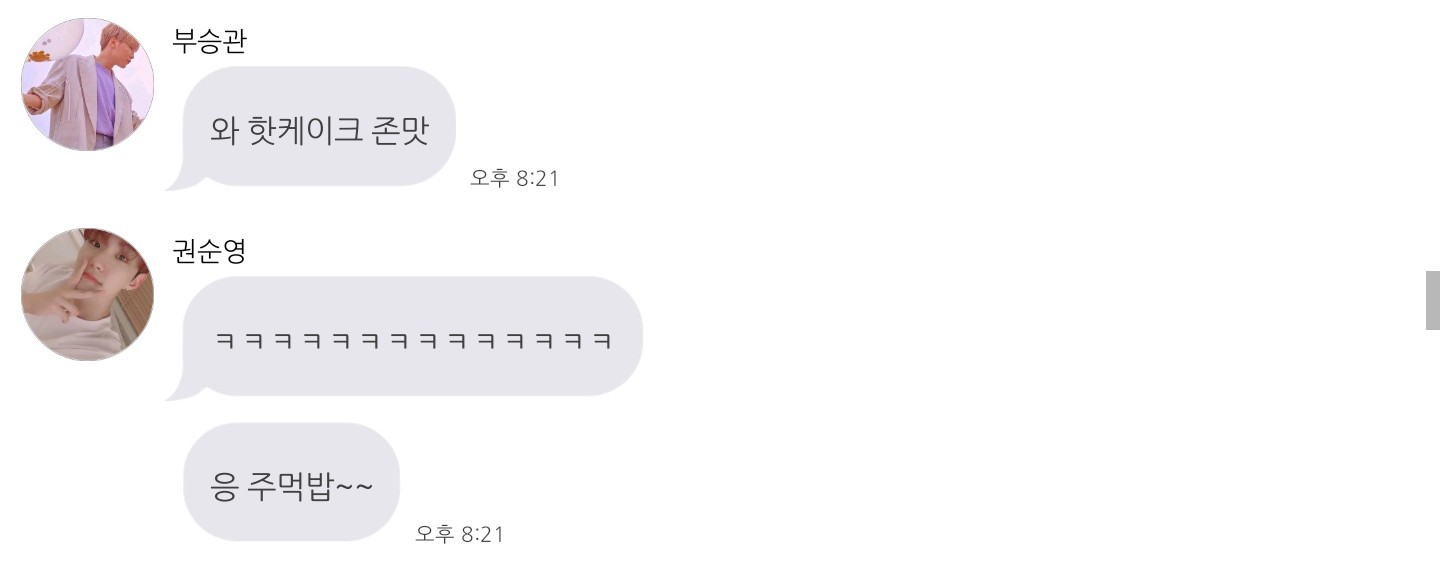The image size is (1440, 575).
Task: Click the word 핫케이크 in the first message
Action: (303, 131)
